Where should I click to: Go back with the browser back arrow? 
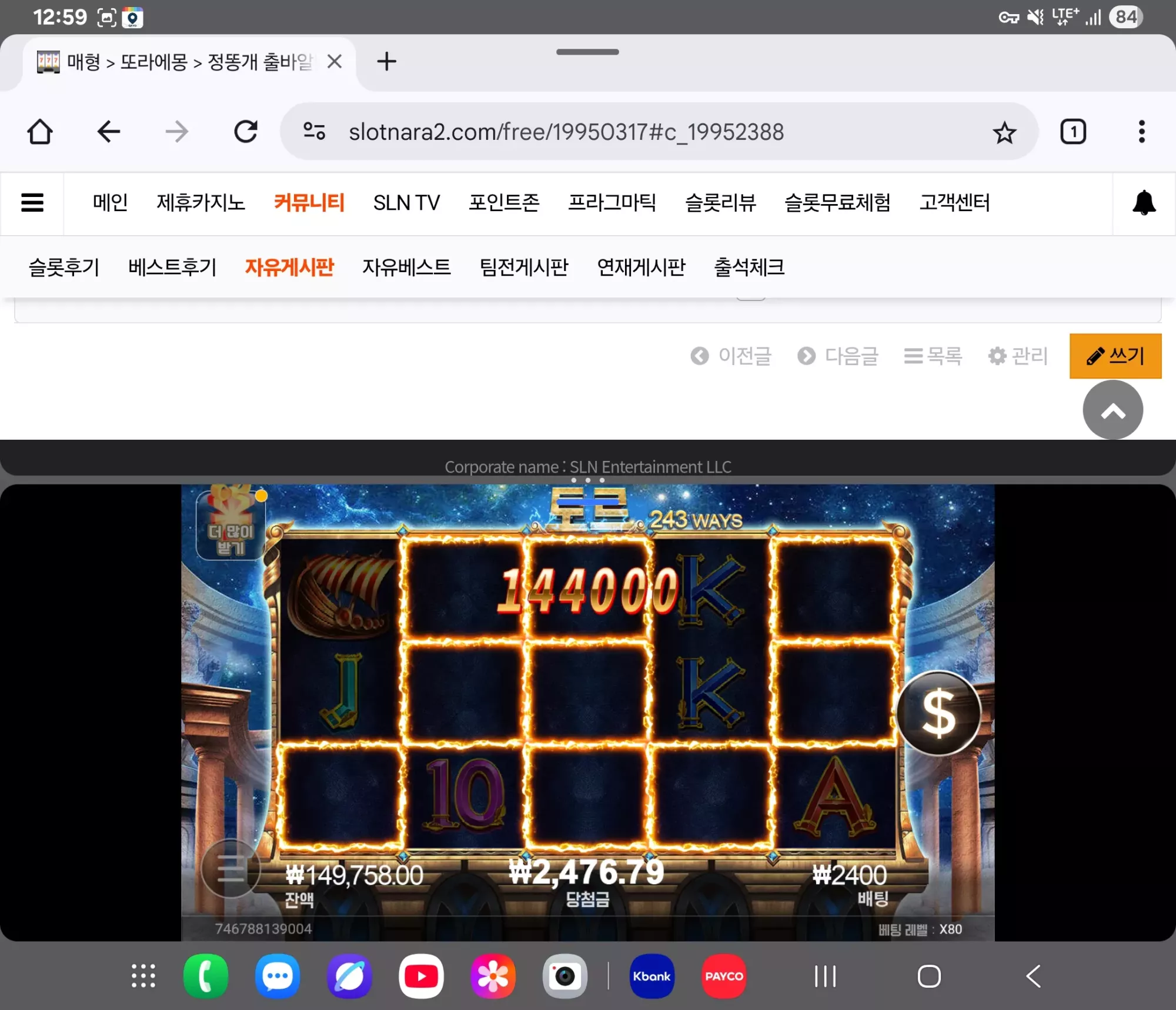(108, 132)
